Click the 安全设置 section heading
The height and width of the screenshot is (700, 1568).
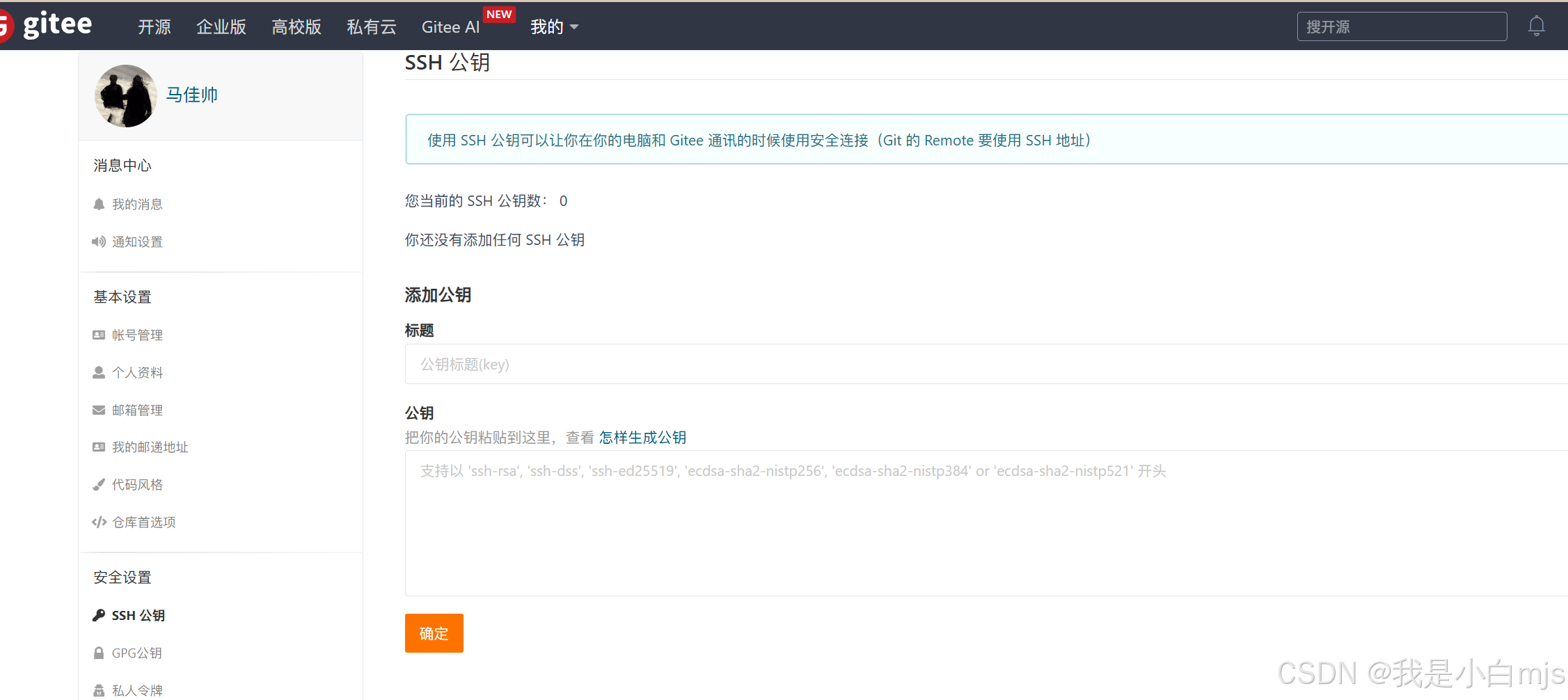tap(122, 577)
